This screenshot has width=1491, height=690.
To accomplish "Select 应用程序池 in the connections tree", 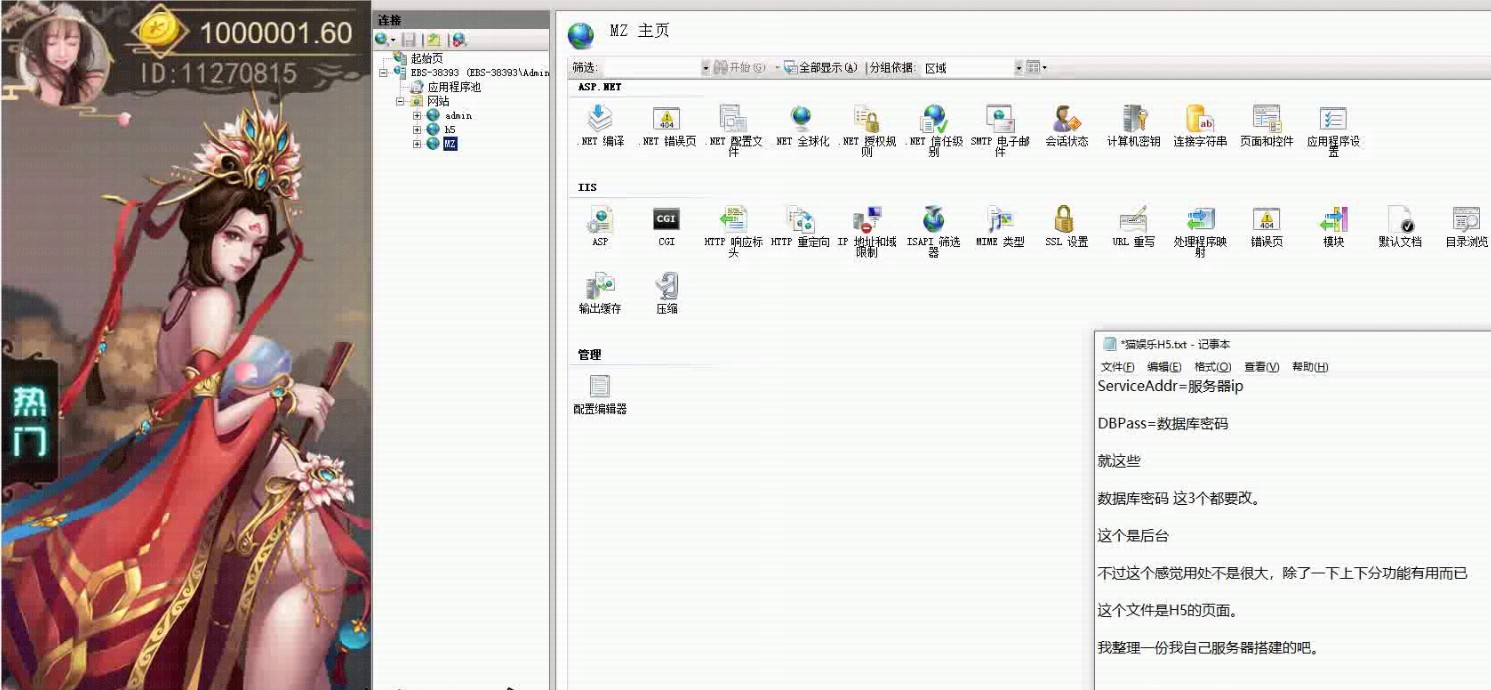I will click(x=453, y=87).
